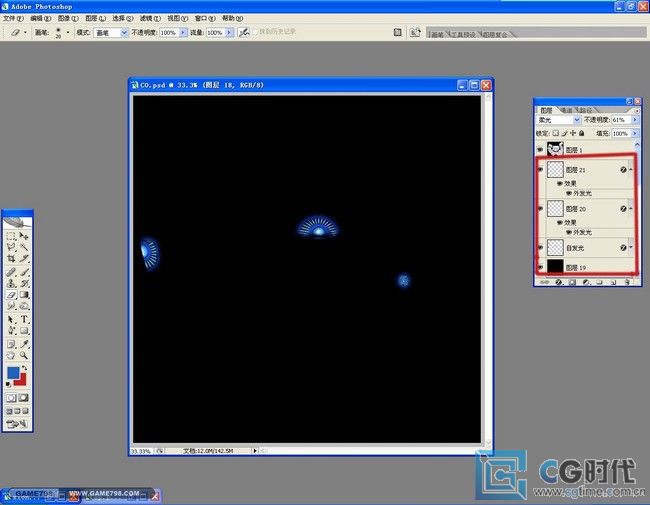Open the tool preset picker arrow

(x=25, y=32)
